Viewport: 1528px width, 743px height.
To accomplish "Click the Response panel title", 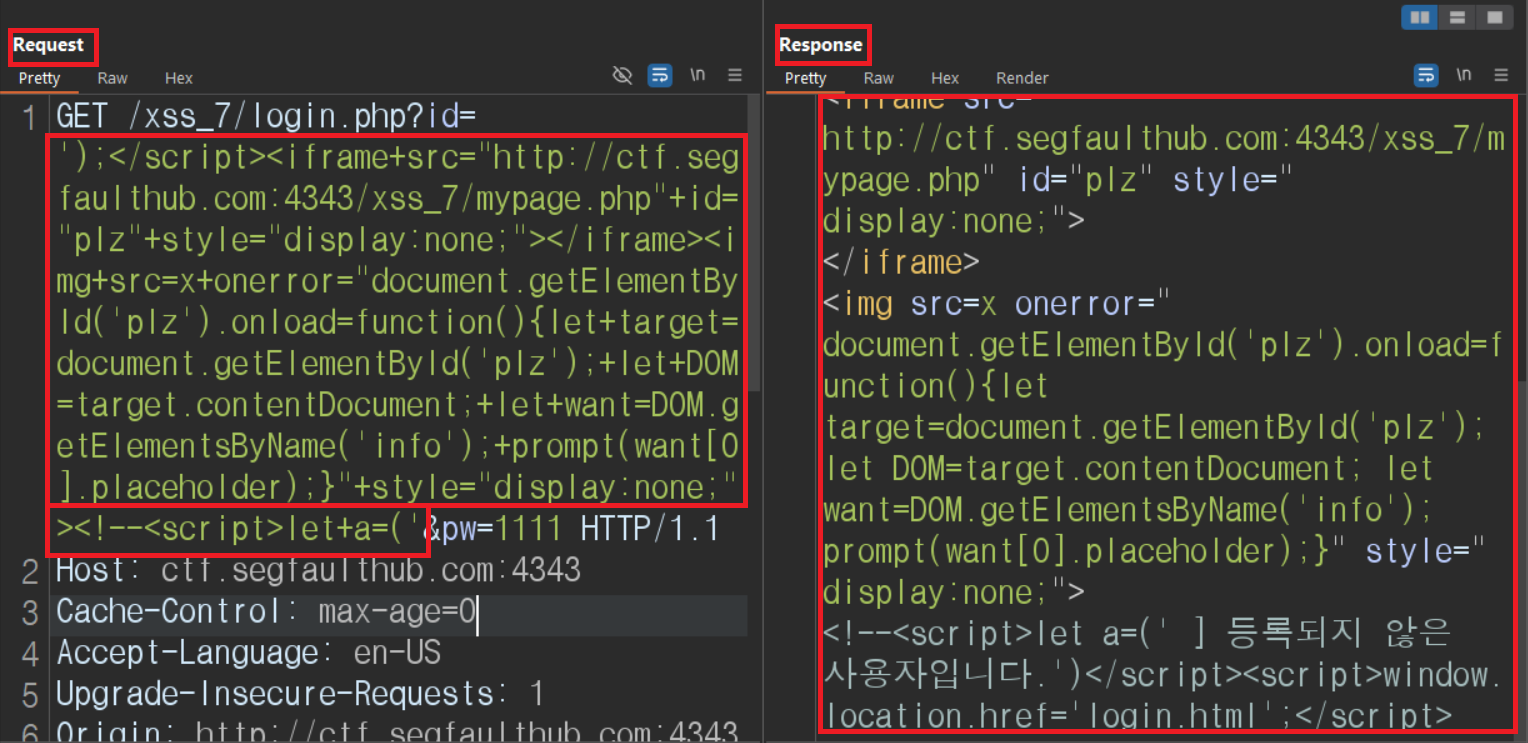I will pos(821,45).
